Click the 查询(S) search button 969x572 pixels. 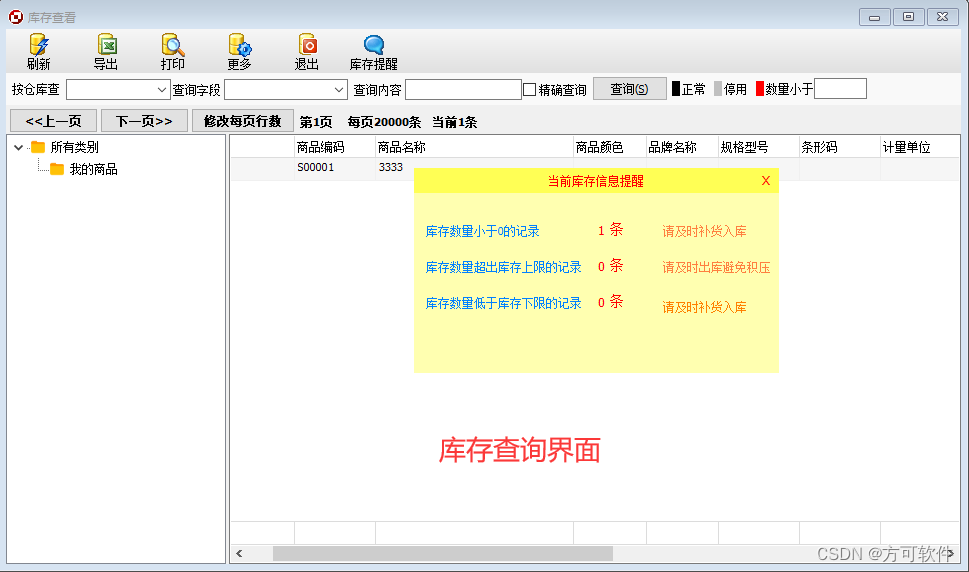630,89
